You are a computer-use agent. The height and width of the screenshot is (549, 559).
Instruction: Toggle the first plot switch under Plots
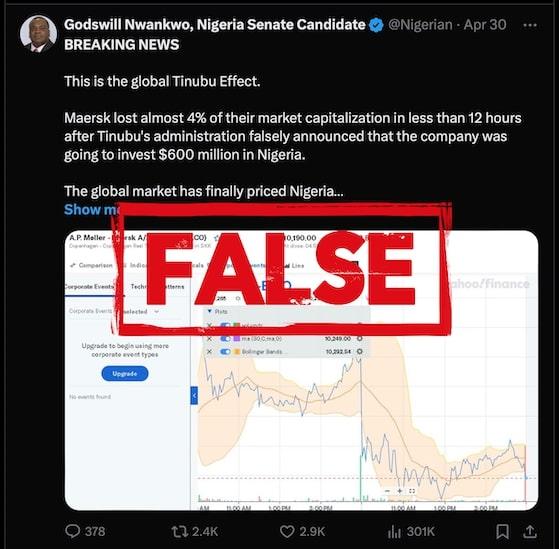(x=225, y=325)
